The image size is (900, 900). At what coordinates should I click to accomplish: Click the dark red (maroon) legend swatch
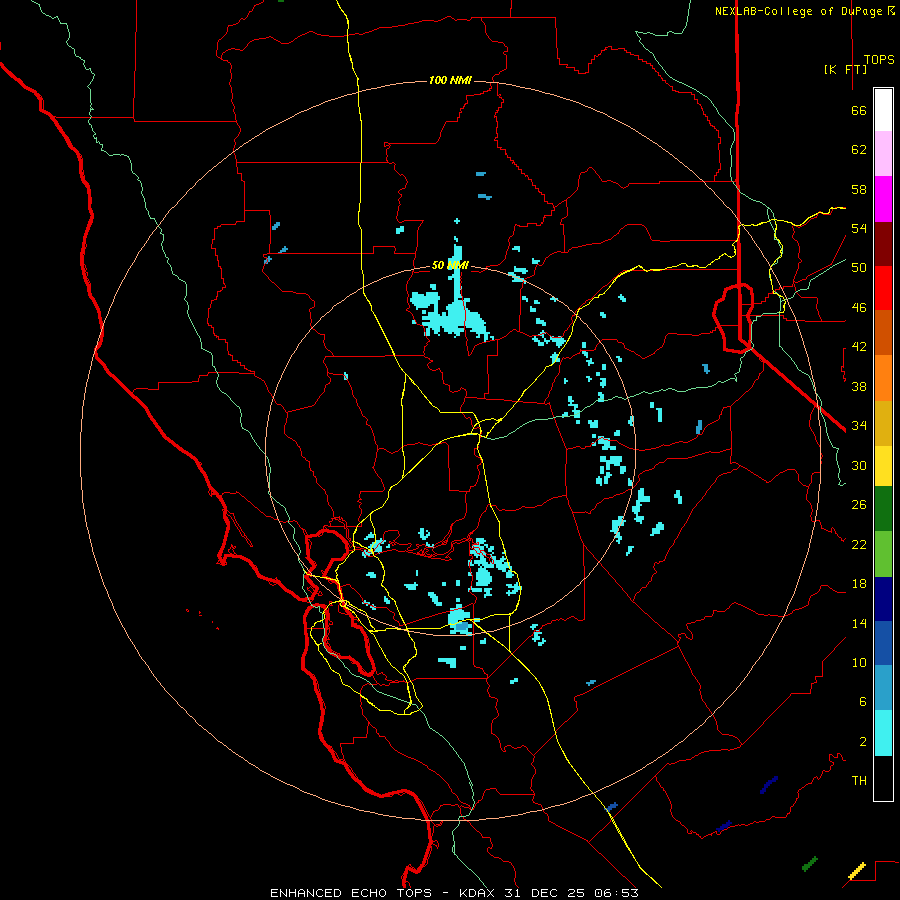click(883, 243)
